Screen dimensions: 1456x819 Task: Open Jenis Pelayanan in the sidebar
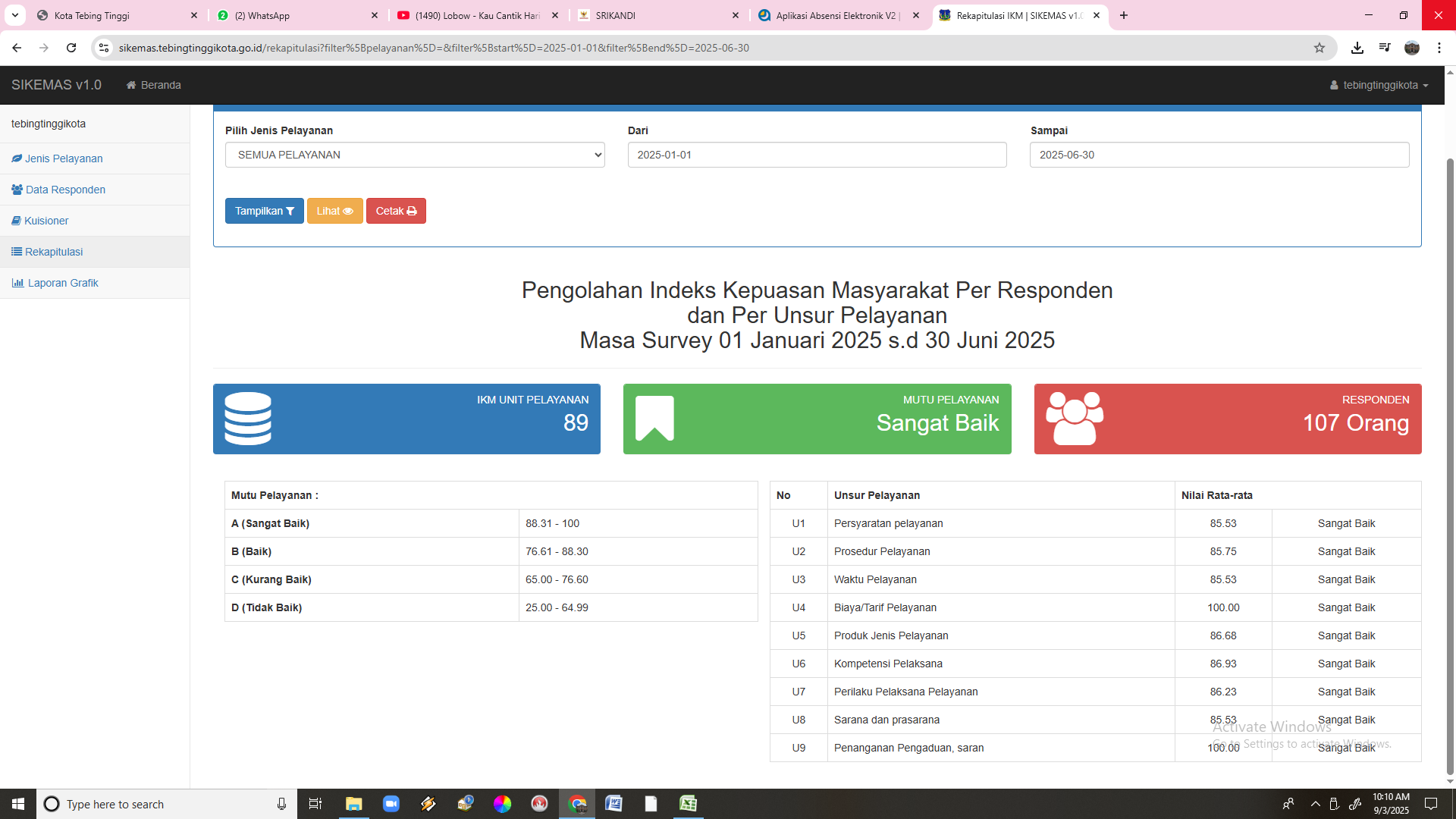point(64,158)
